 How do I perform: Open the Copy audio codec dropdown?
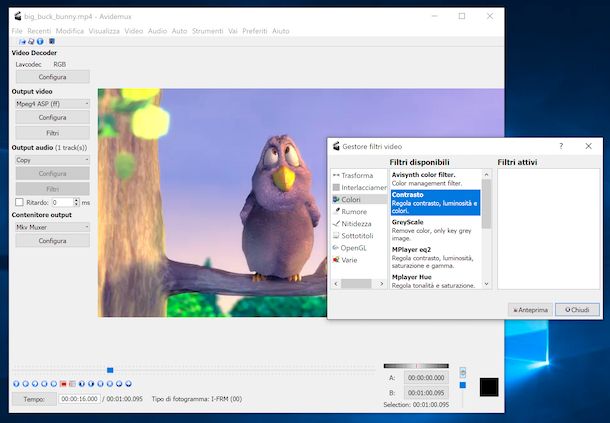pyautogui.click(x=53, y=160)
